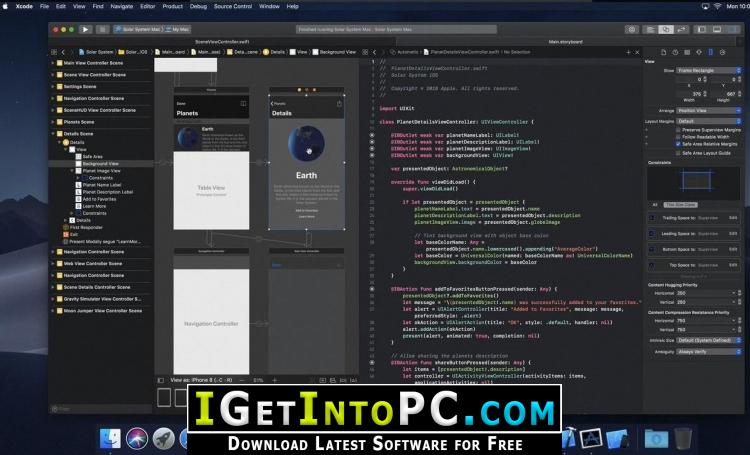This screenshot has height=455, width=750.
Task: Show All constraints filter
Action: [655, 205]
